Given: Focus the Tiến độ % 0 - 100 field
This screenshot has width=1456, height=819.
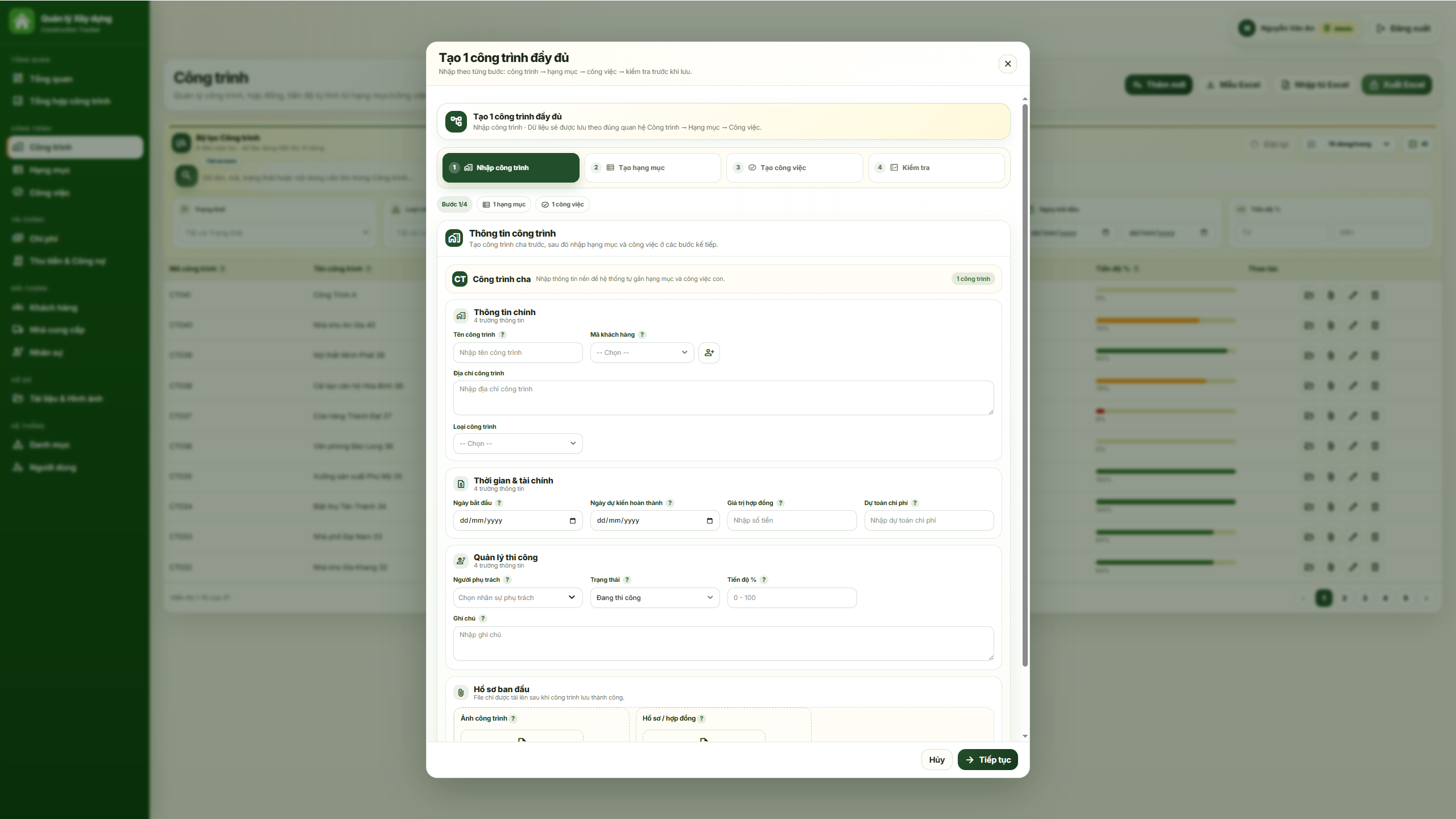Looking at the screenshot, I should pyautogui.click(x=792, y=598).
